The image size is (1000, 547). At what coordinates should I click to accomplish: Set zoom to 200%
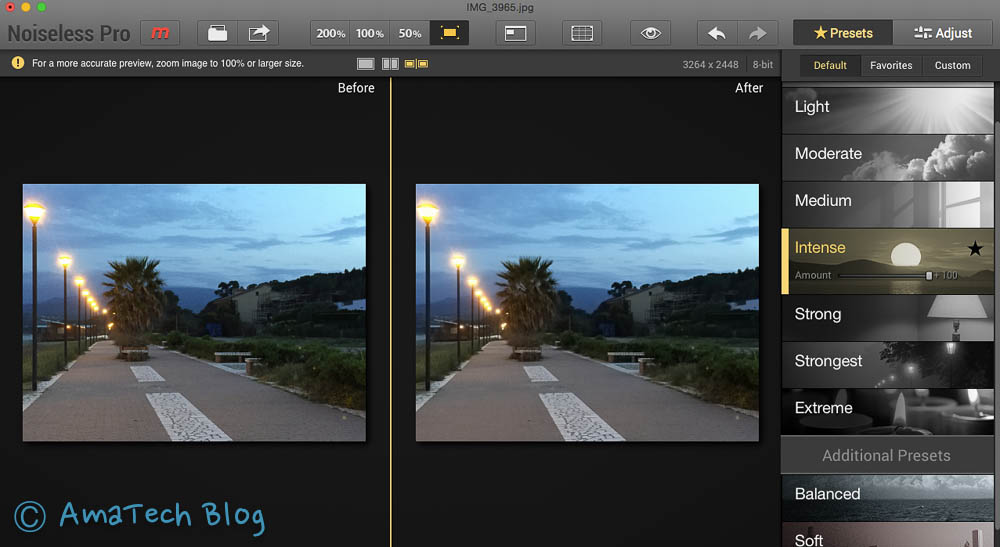click(330, 33)
